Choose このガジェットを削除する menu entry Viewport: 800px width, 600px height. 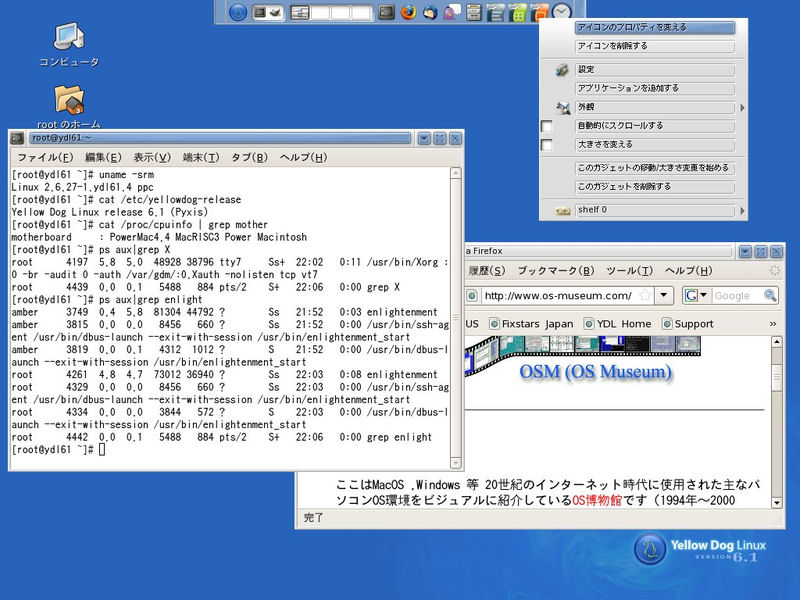[x=655, y=187]
